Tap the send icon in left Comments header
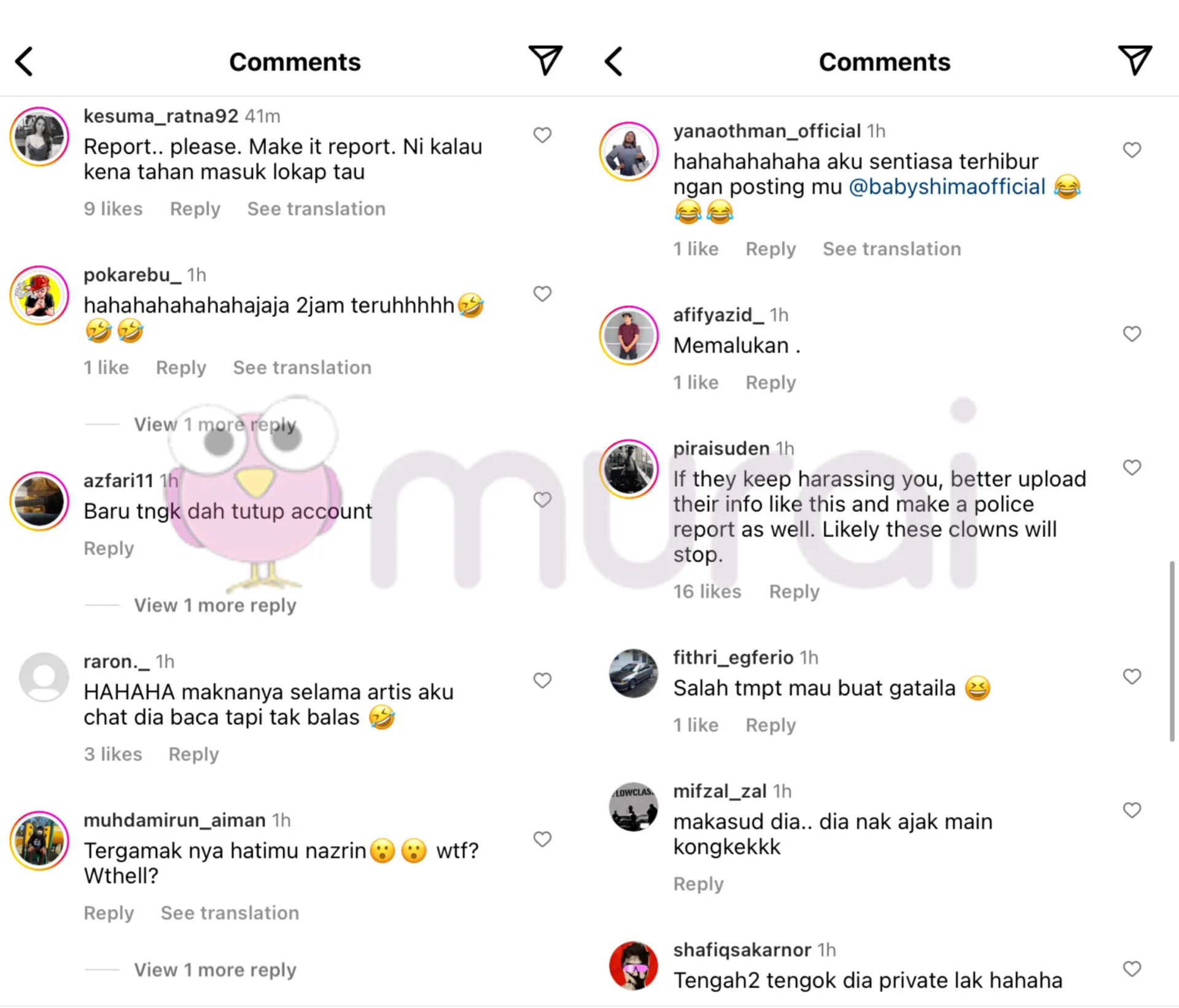The image size is (1179, 1008). pyautogui.click(x=545, y=60)
